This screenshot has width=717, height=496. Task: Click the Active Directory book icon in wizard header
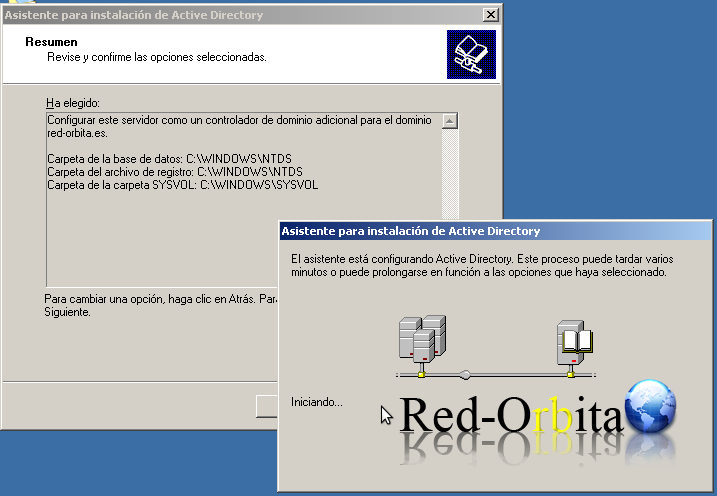pos(471,54)
